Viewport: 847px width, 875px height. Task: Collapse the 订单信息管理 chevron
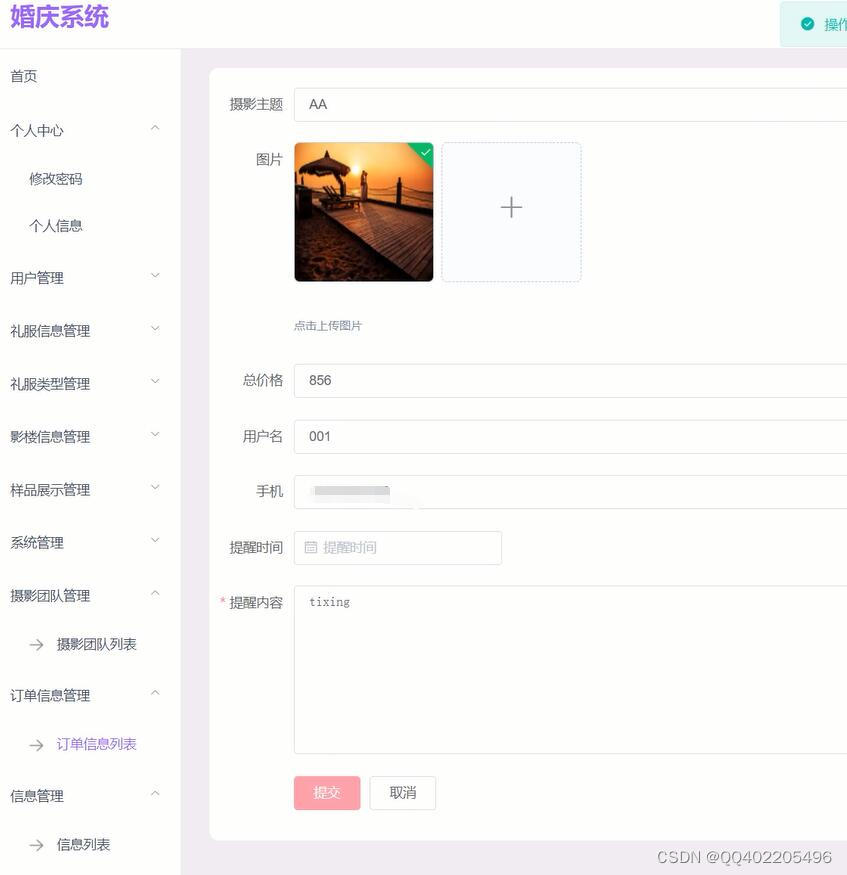click(x=155, y=693)
